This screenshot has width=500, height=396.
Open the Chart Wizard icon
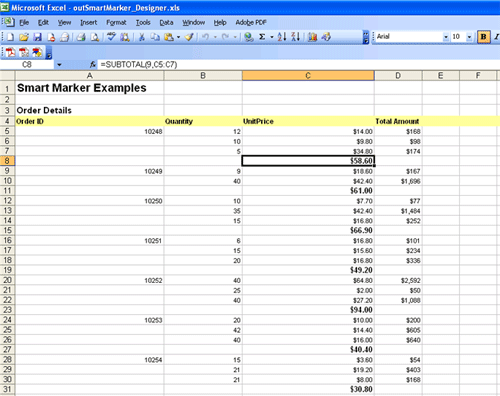pyautogui.click(x=312, y=37)
